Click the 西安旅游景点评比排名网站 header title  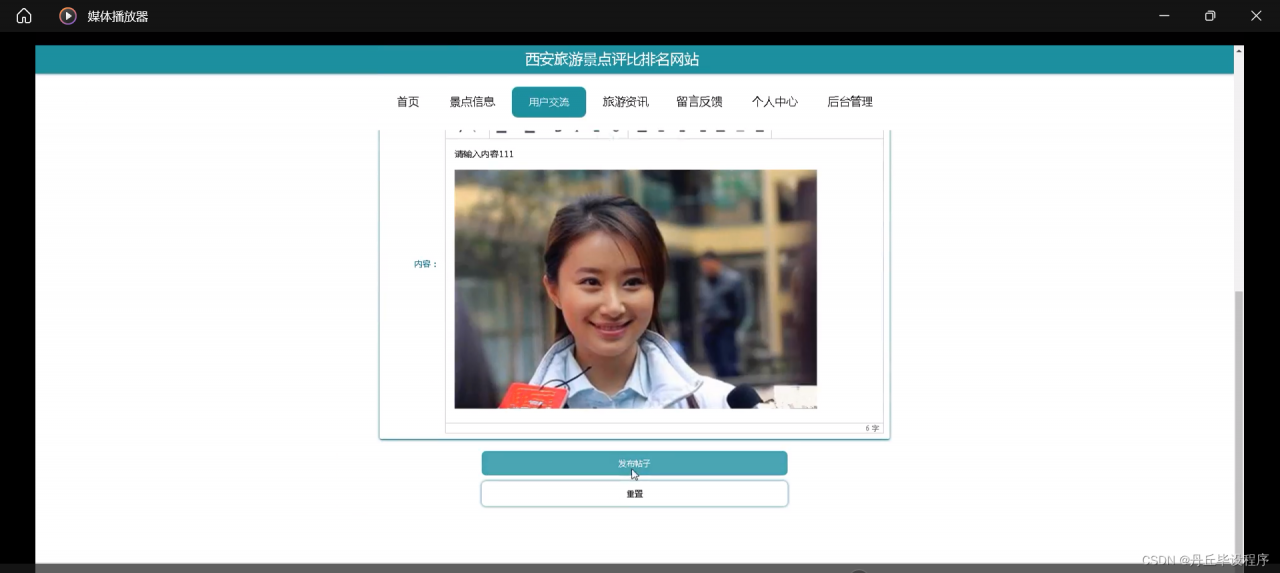(x=612, y=60)
